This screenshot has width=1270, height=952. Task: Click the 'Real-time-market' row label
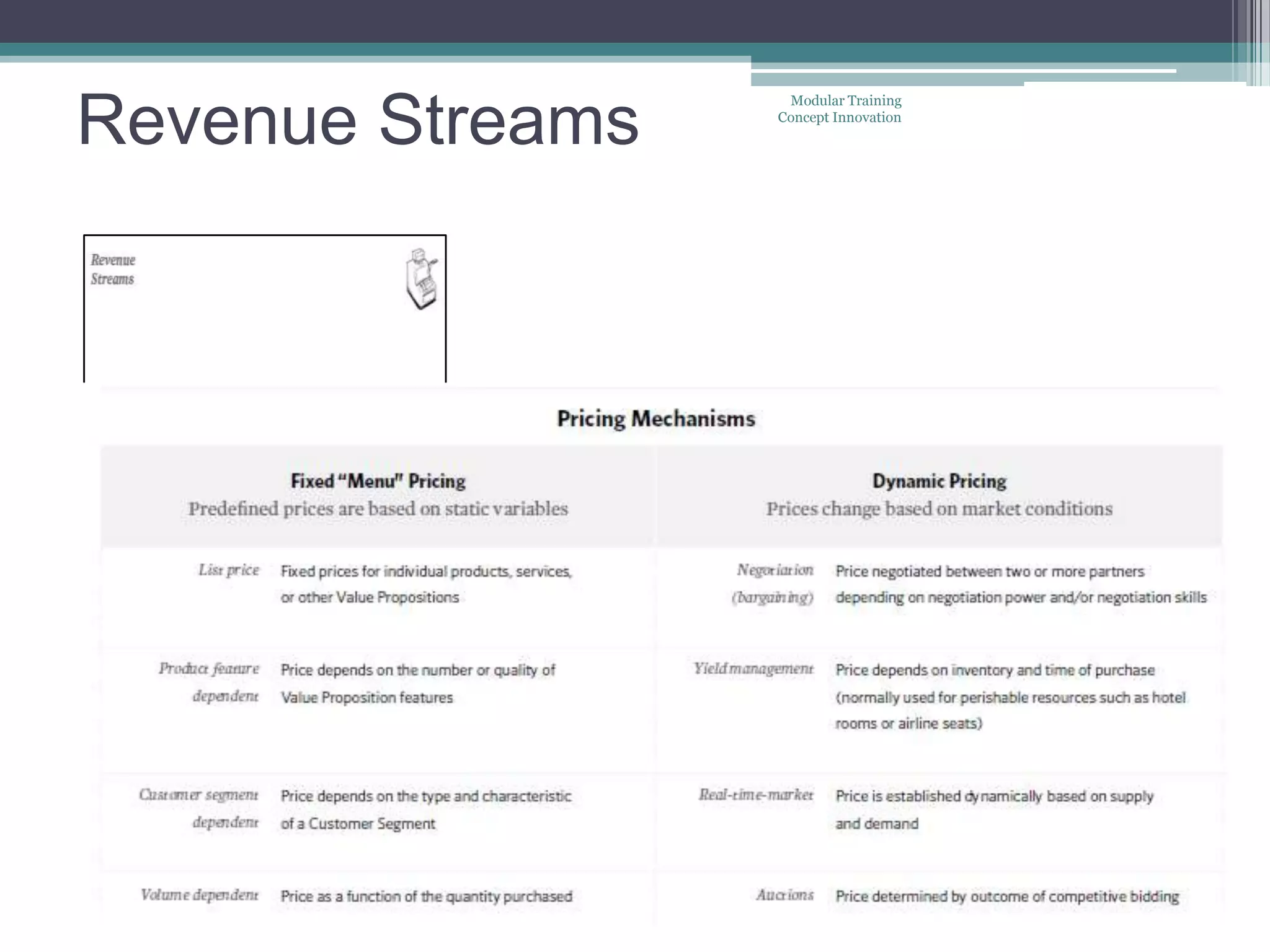(x=756, y=795)
